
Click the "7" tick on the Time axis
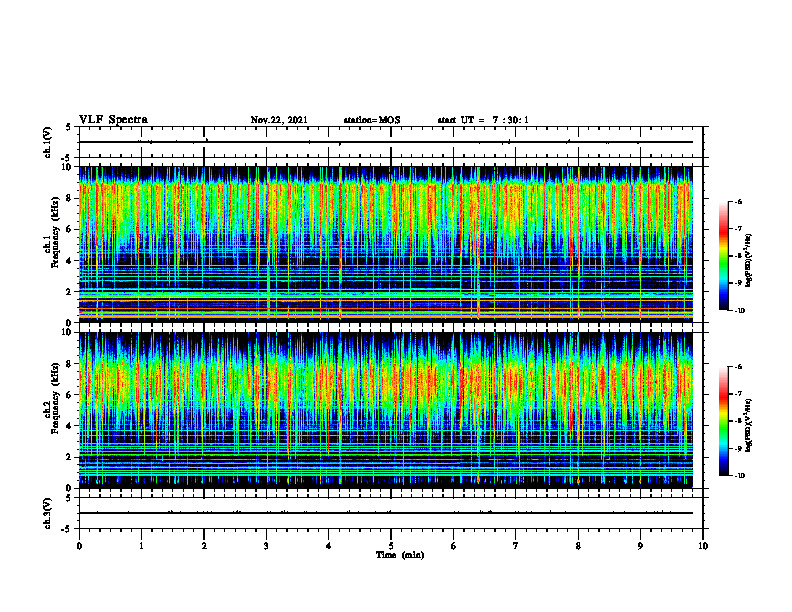pyautogui.click(x=516, y=546)
